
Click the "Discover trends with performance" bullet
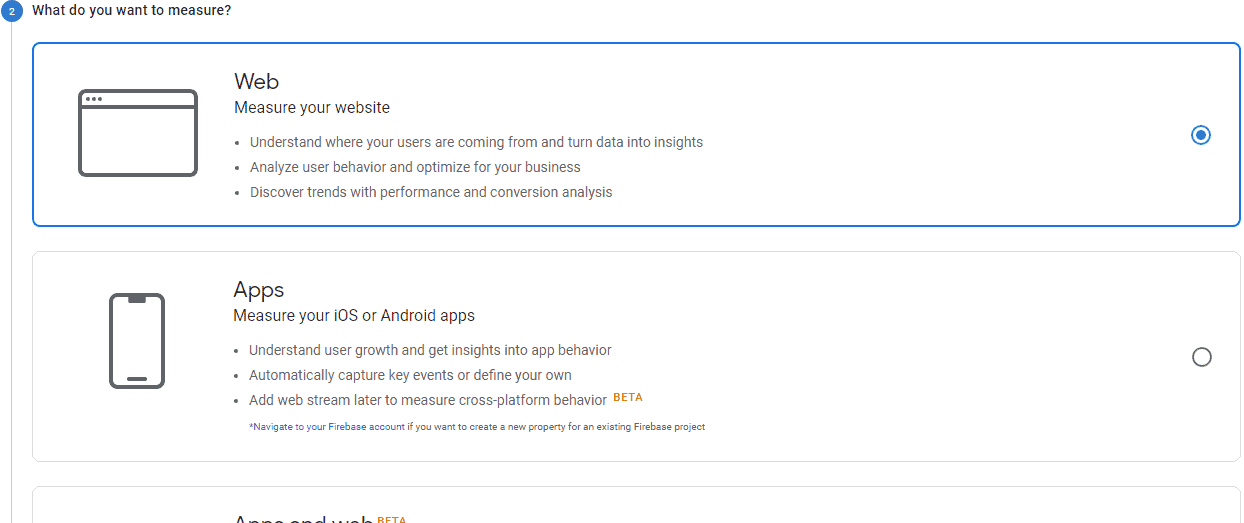coord(431,192)
